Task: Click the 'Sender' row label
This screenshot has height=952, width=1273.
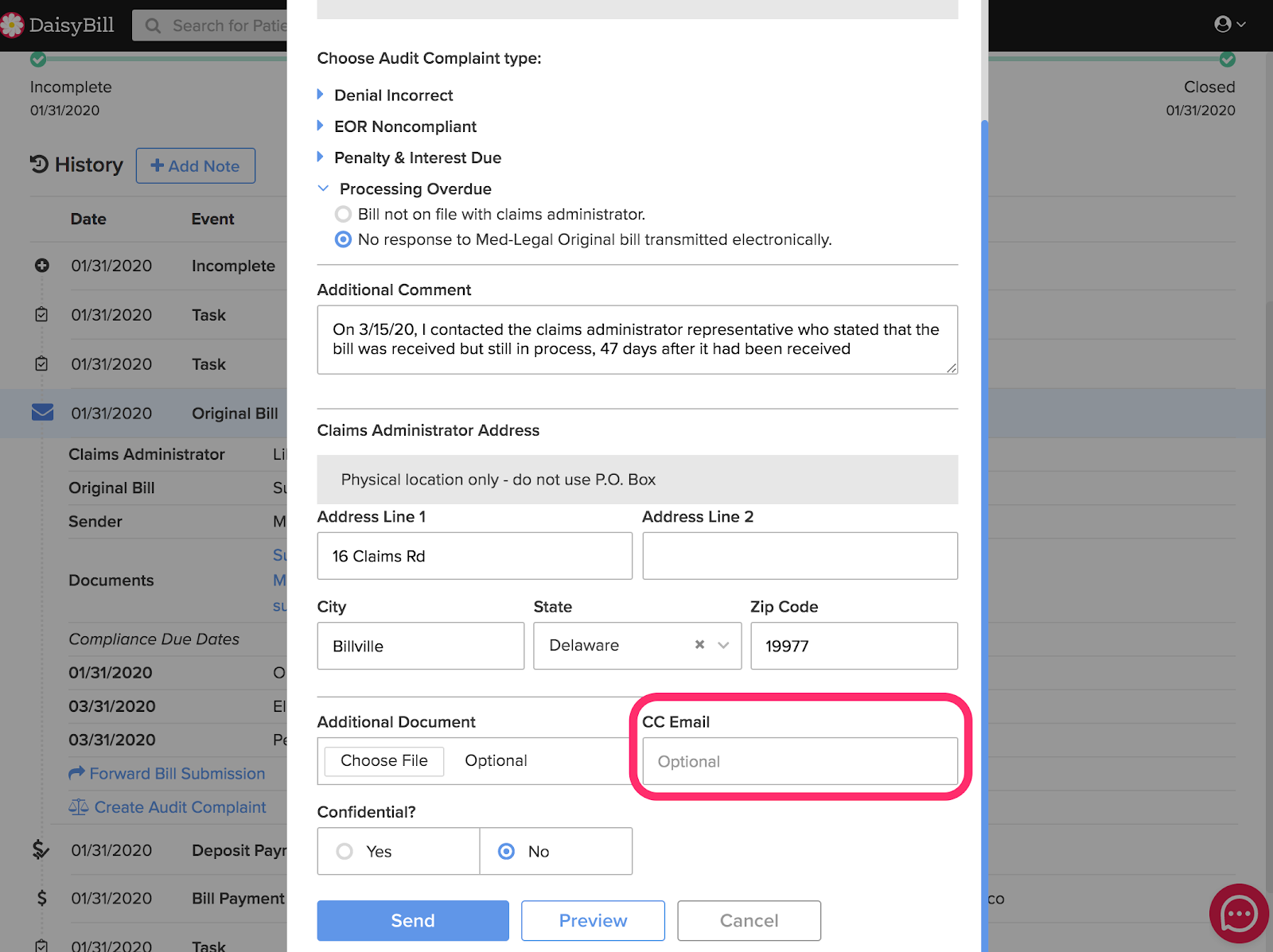Action: pyautogui.click(x=95, y=522)
